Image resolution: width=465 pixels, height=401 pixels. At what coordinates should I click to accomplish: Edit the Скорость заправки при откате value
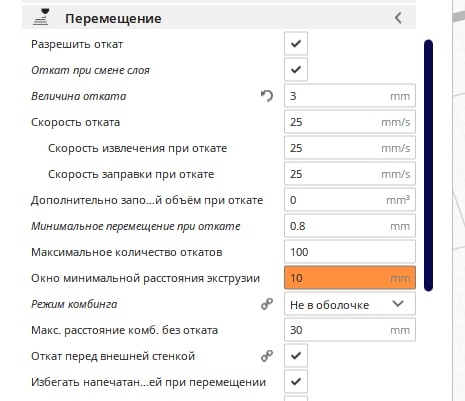tap(350, 174)
